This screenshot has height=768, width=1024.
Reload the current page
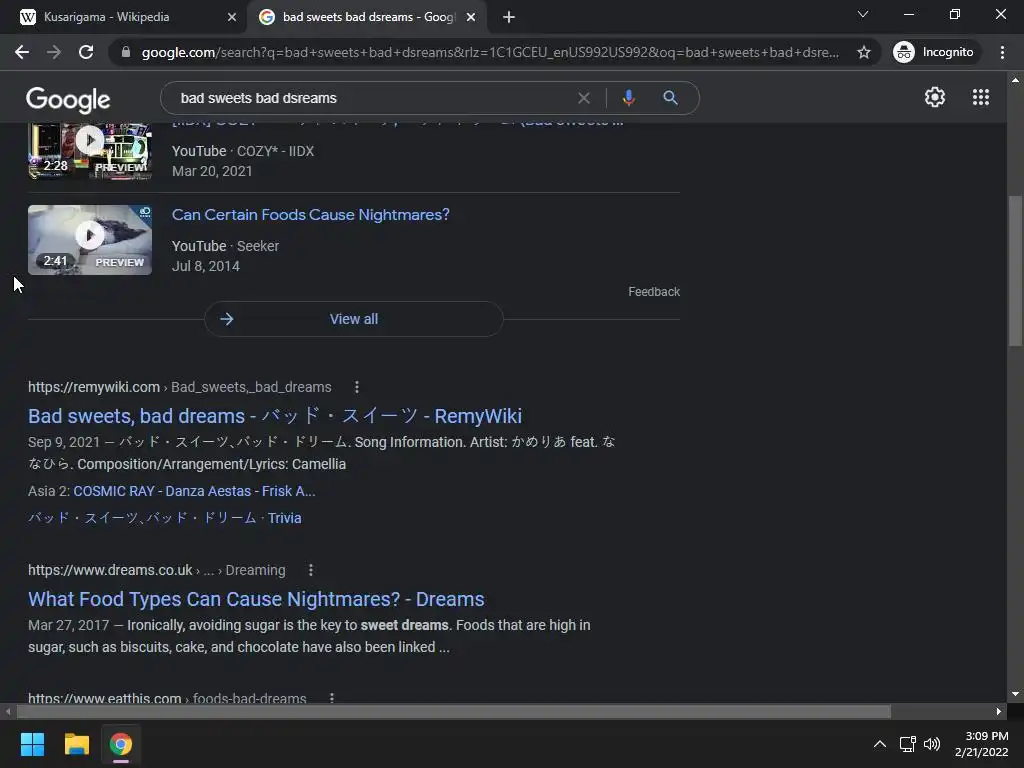click(86, 52)
